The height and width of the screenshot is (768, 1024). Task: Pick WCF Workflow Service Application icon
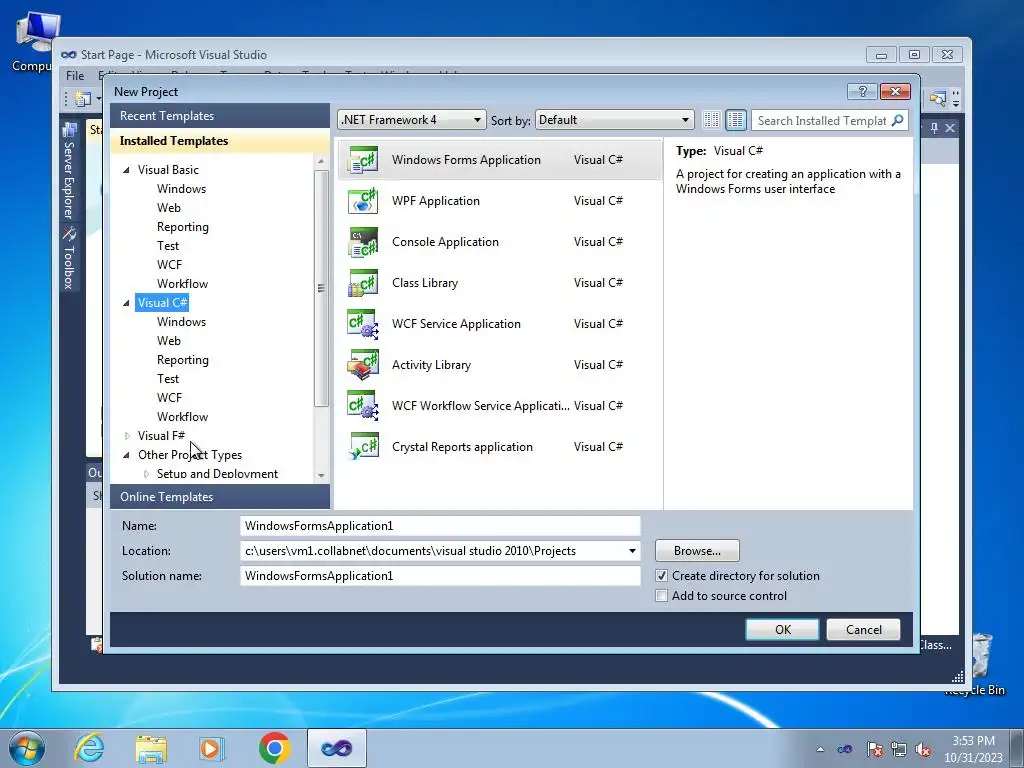point(362,406)
